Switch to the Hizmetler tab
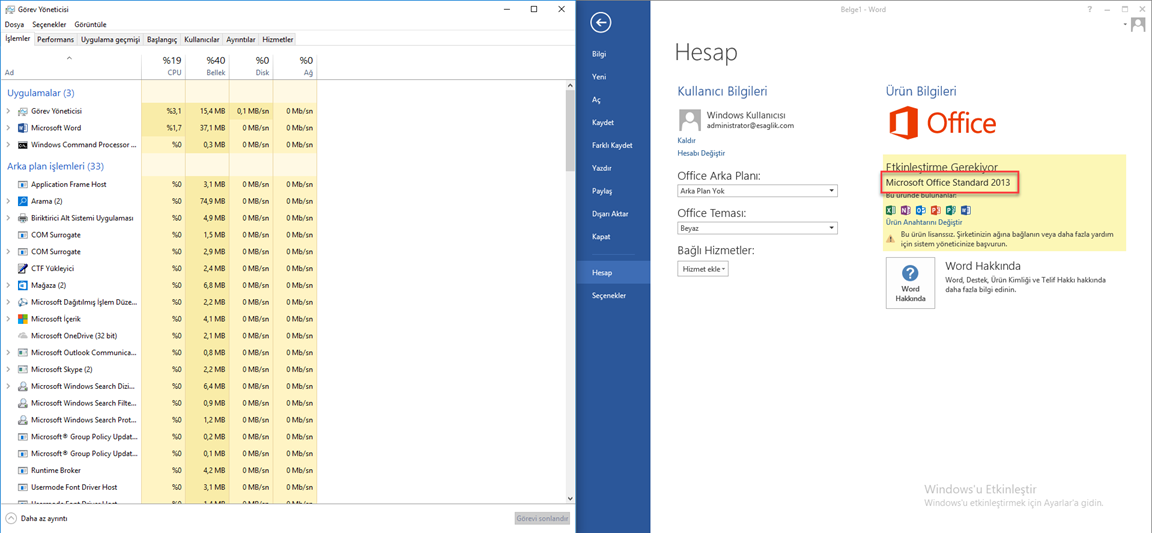 (x=278, y=40)
